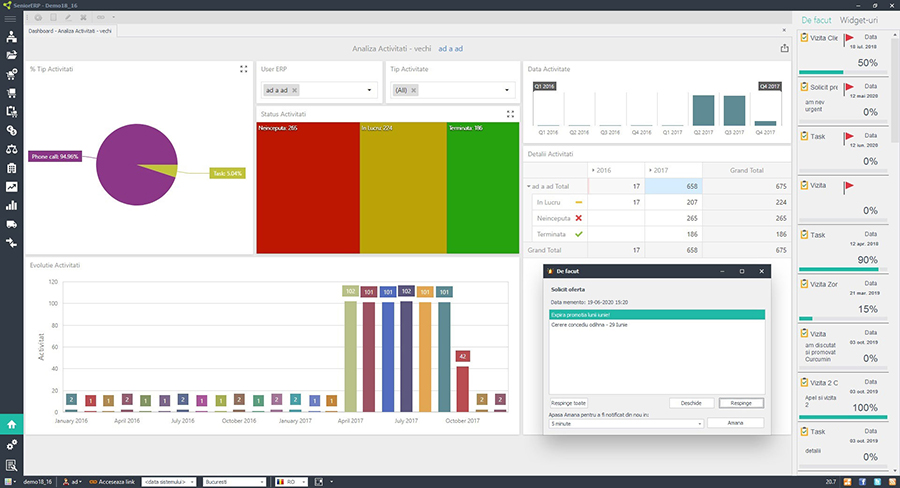Select the Expira promotia lunii iunie! reminder
The width and height of the screenshot is (900, 488).
[657, 315]
